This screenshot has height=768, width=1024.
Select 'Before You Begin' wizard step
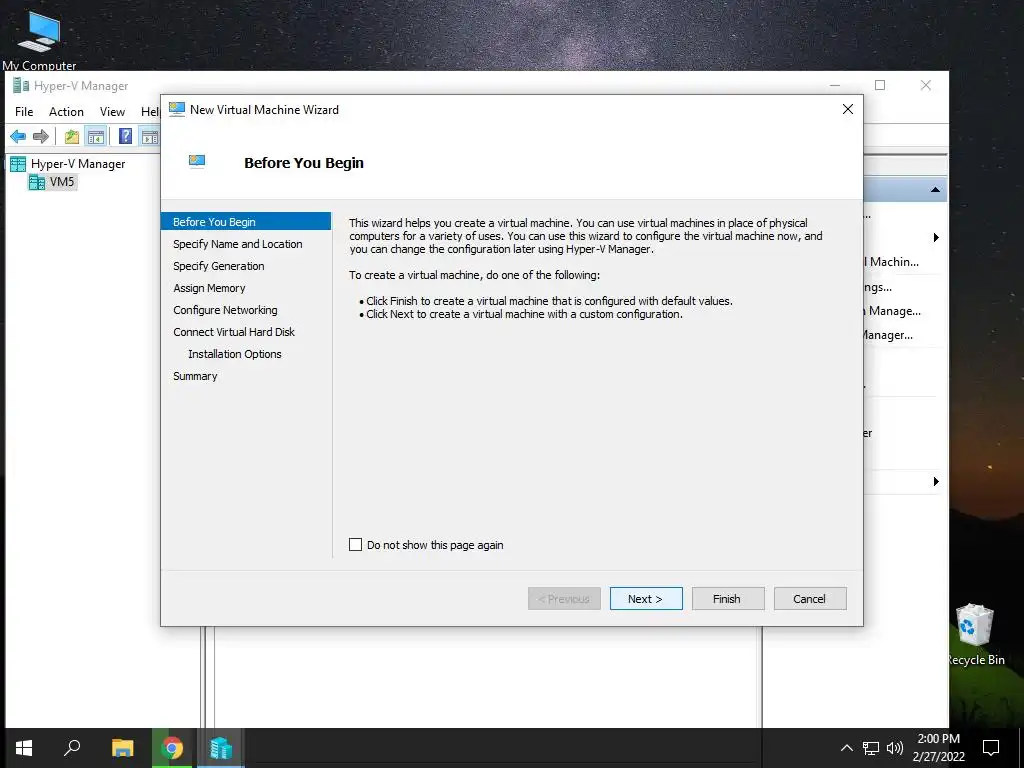pos(246,221)
